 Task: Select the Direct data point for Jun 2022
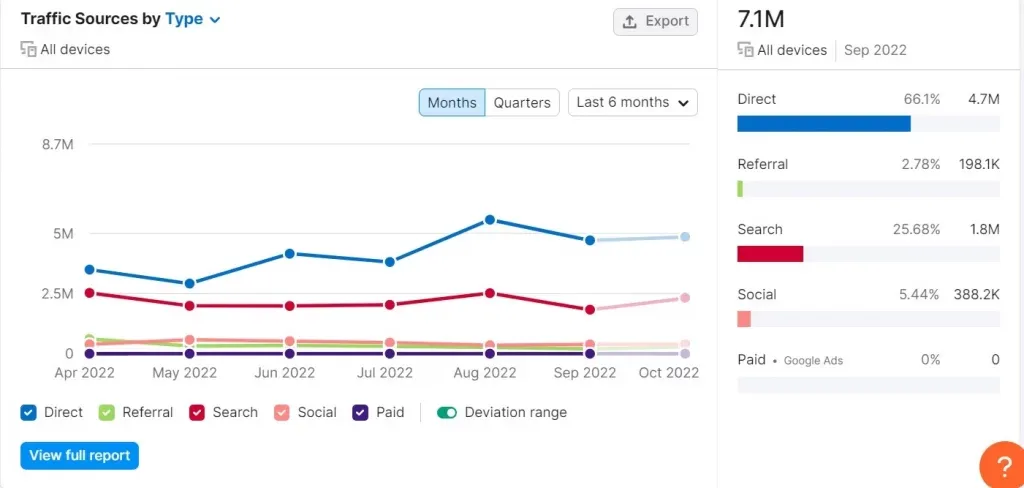pos(289,253)
